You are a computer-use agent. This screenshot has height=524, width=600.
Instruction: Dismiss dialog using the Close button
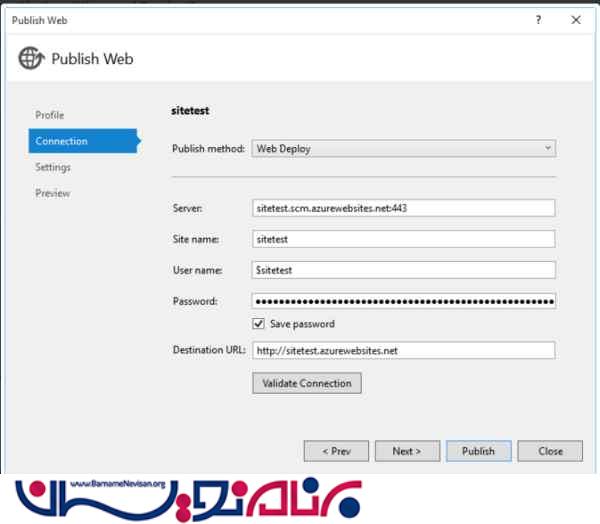click(550, 451)
